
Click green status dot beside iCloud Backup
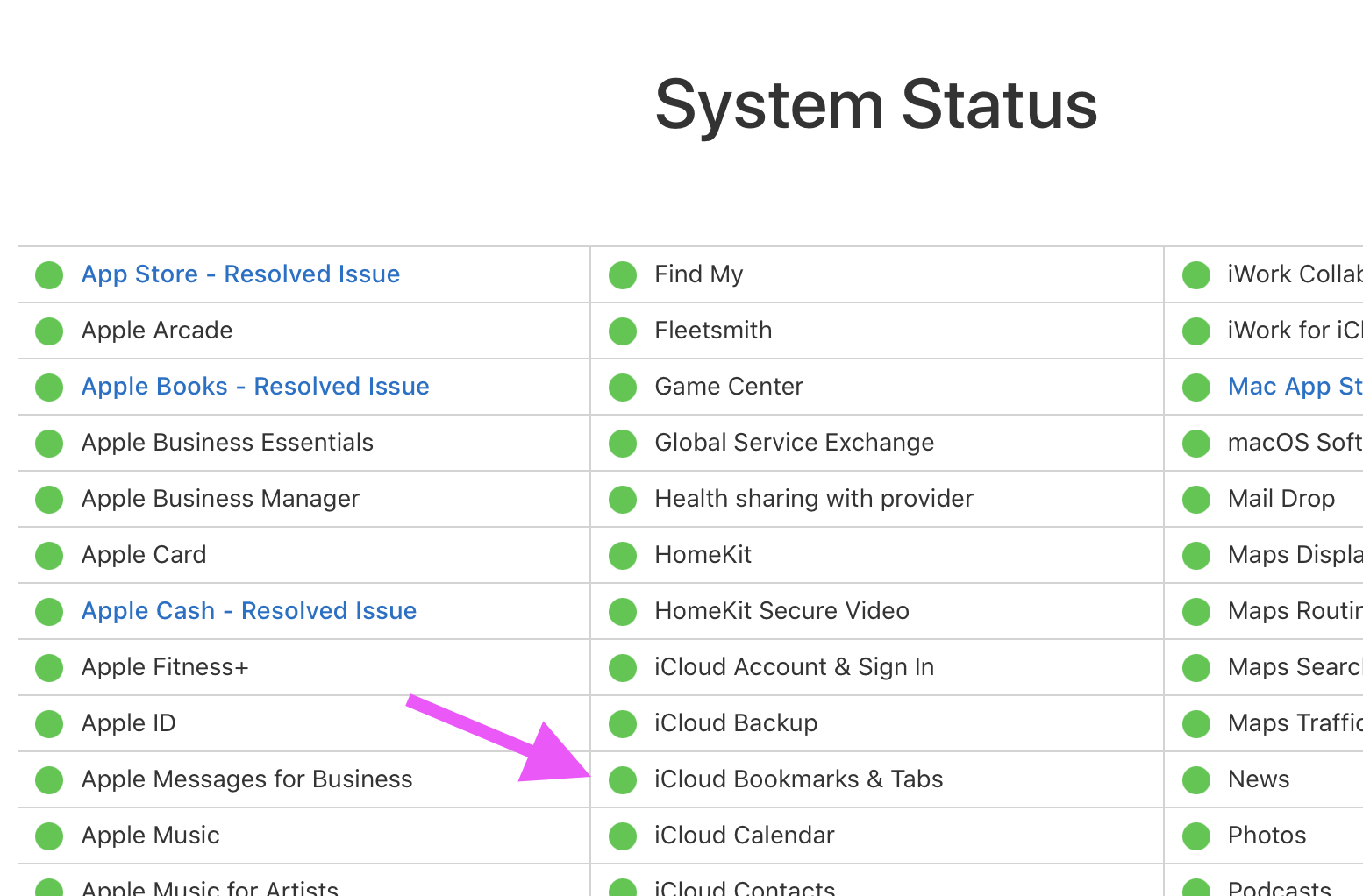[623, 724]
